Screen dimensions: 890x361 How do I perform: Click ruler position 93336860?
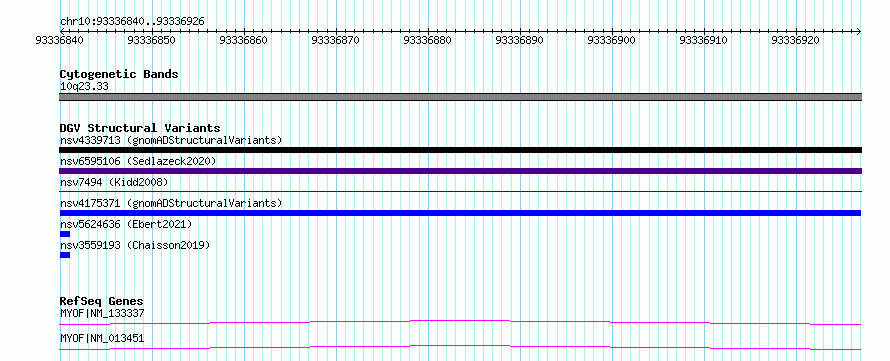244,40
